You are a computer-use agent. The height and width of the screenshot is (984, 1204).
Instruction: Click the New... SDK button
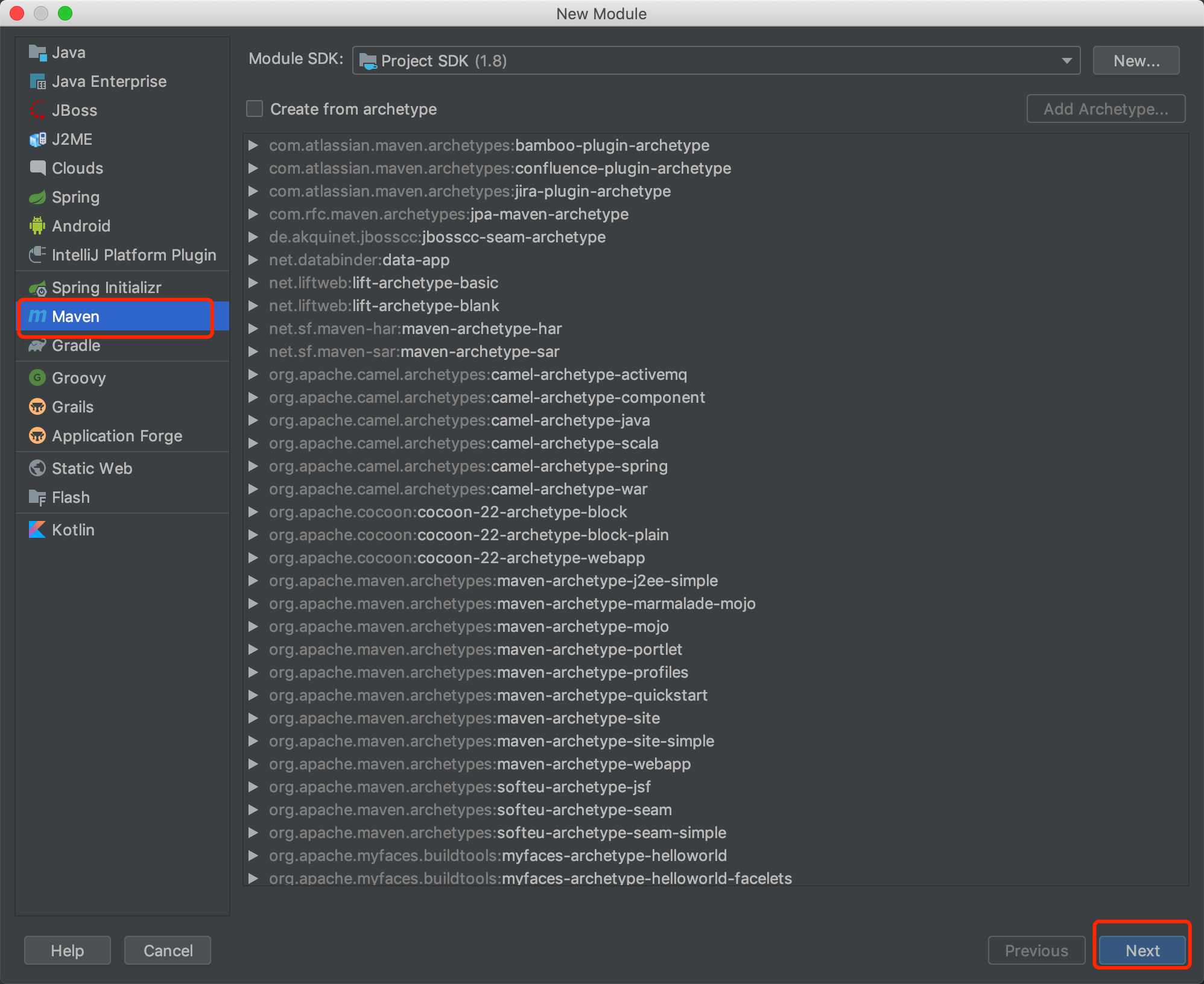pos(1135,61)
